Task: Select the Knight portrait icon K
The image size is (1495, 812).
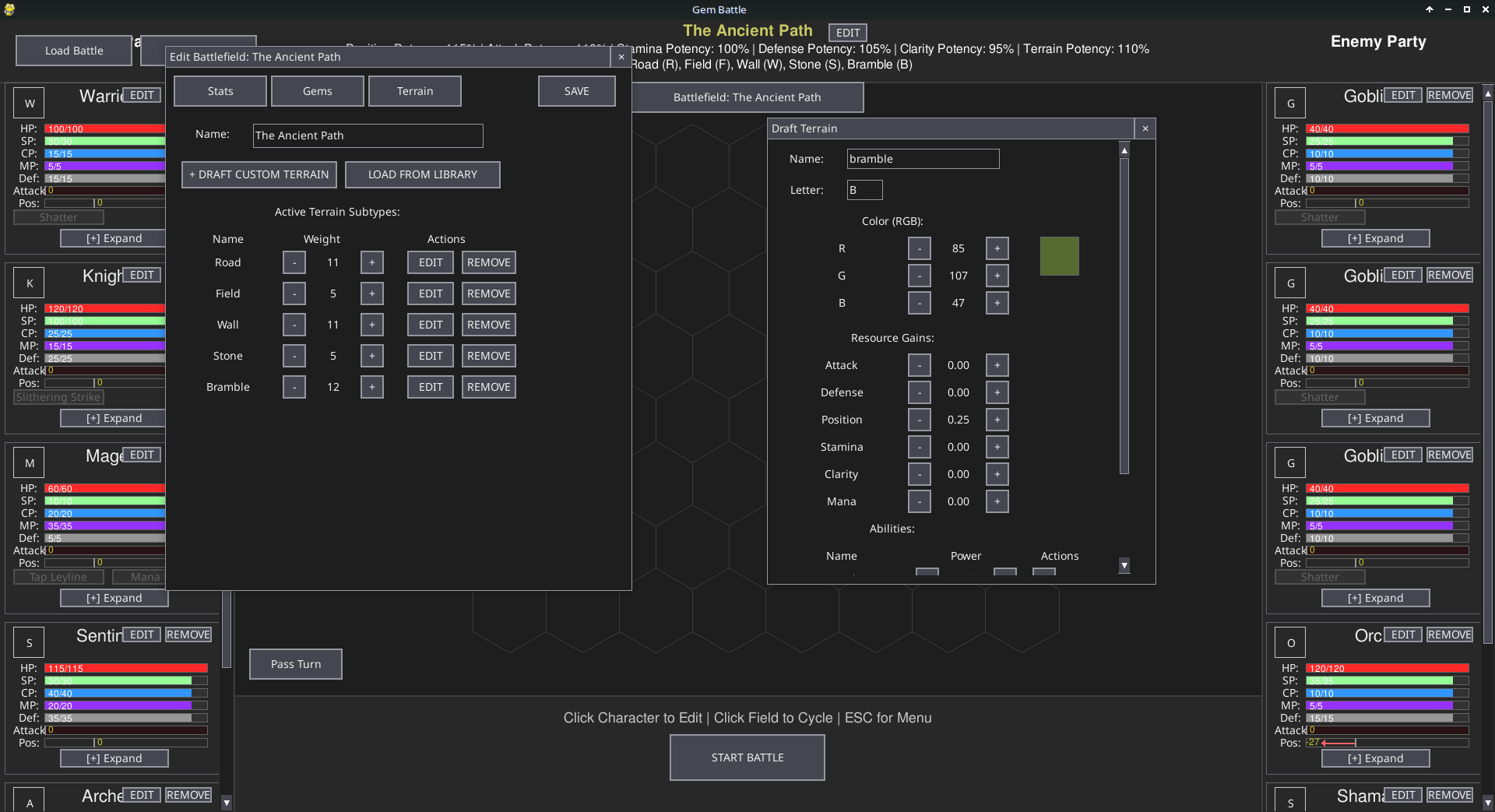Action: (28, 282)
